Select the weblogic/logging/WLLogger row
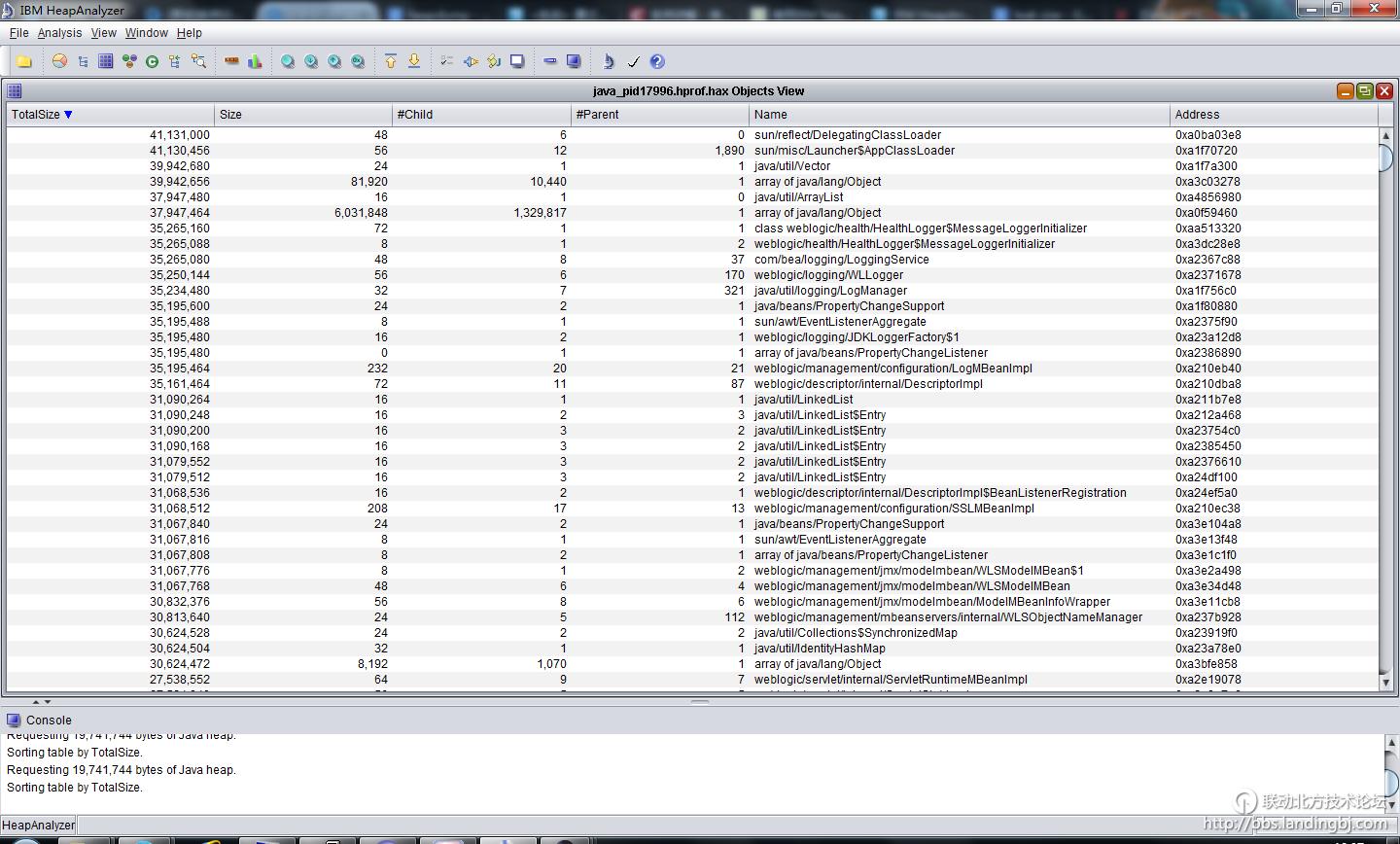 point(828,275)
